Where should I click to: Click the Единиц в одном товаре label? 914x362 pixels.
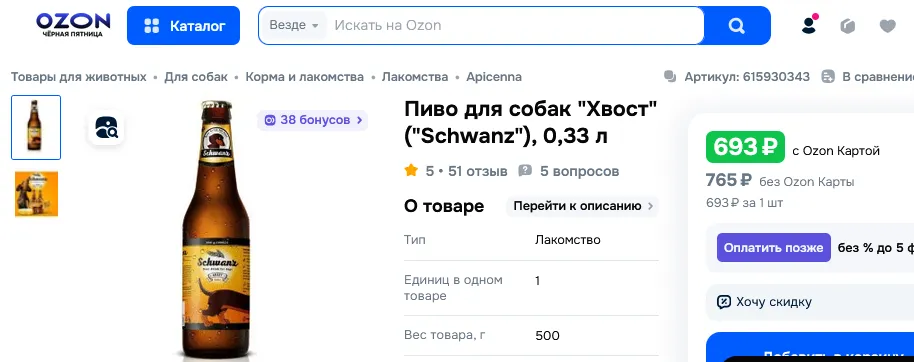point(453,288)
